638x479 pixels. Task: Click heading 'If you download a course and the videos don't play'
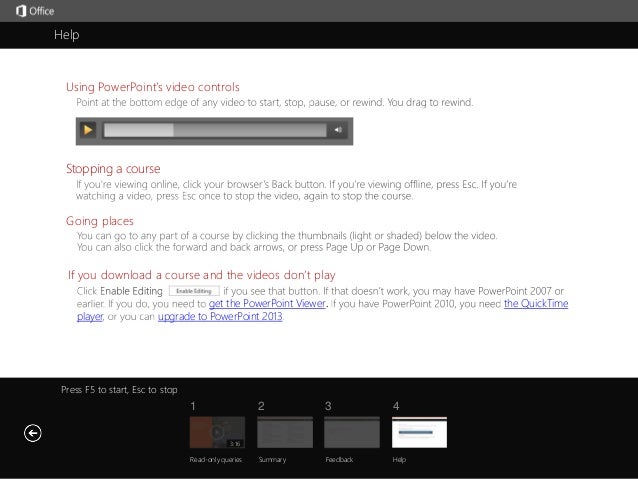[x=202, y=275]
